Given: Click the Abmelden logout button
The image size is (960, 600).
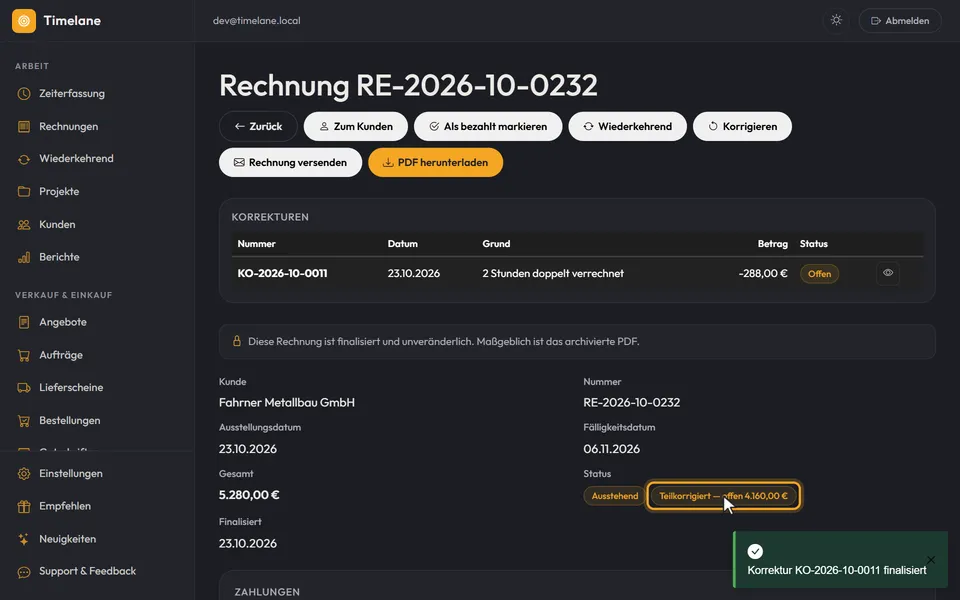Looking at the screenshot, I should [900, 21].
